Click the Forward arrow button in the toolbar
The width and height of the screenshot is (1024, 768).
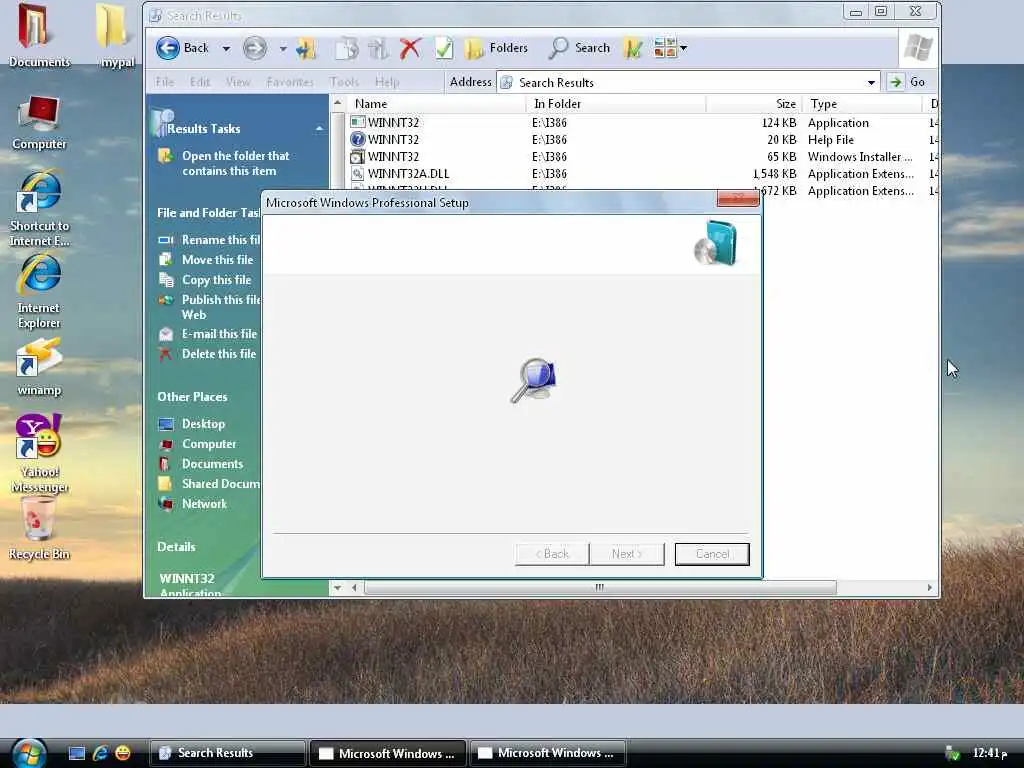tap(255, 48)
